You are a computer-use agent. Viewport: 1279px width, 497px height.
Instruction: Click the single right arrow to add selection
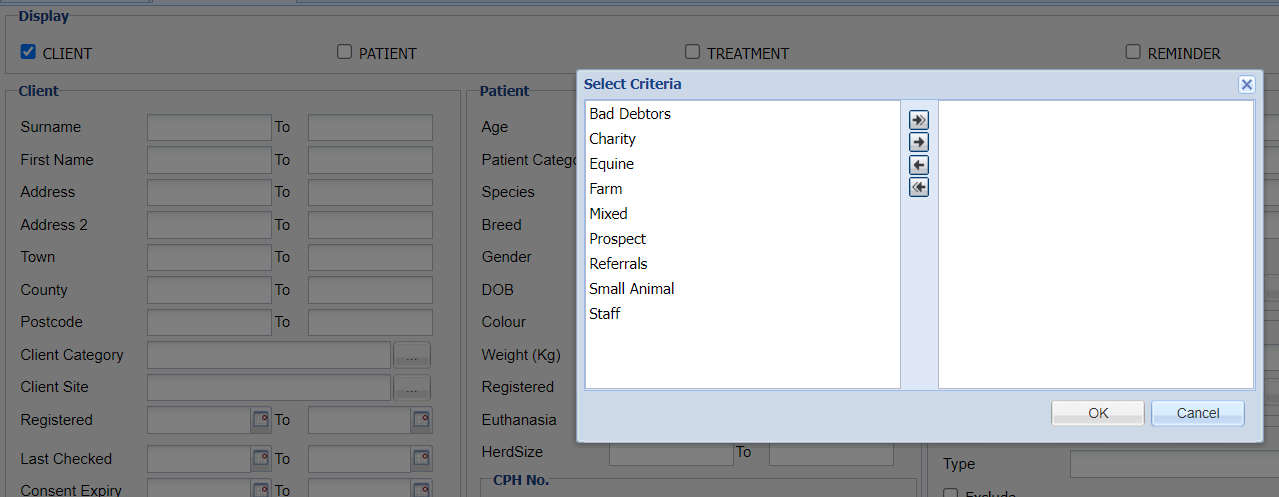(918, 142)
